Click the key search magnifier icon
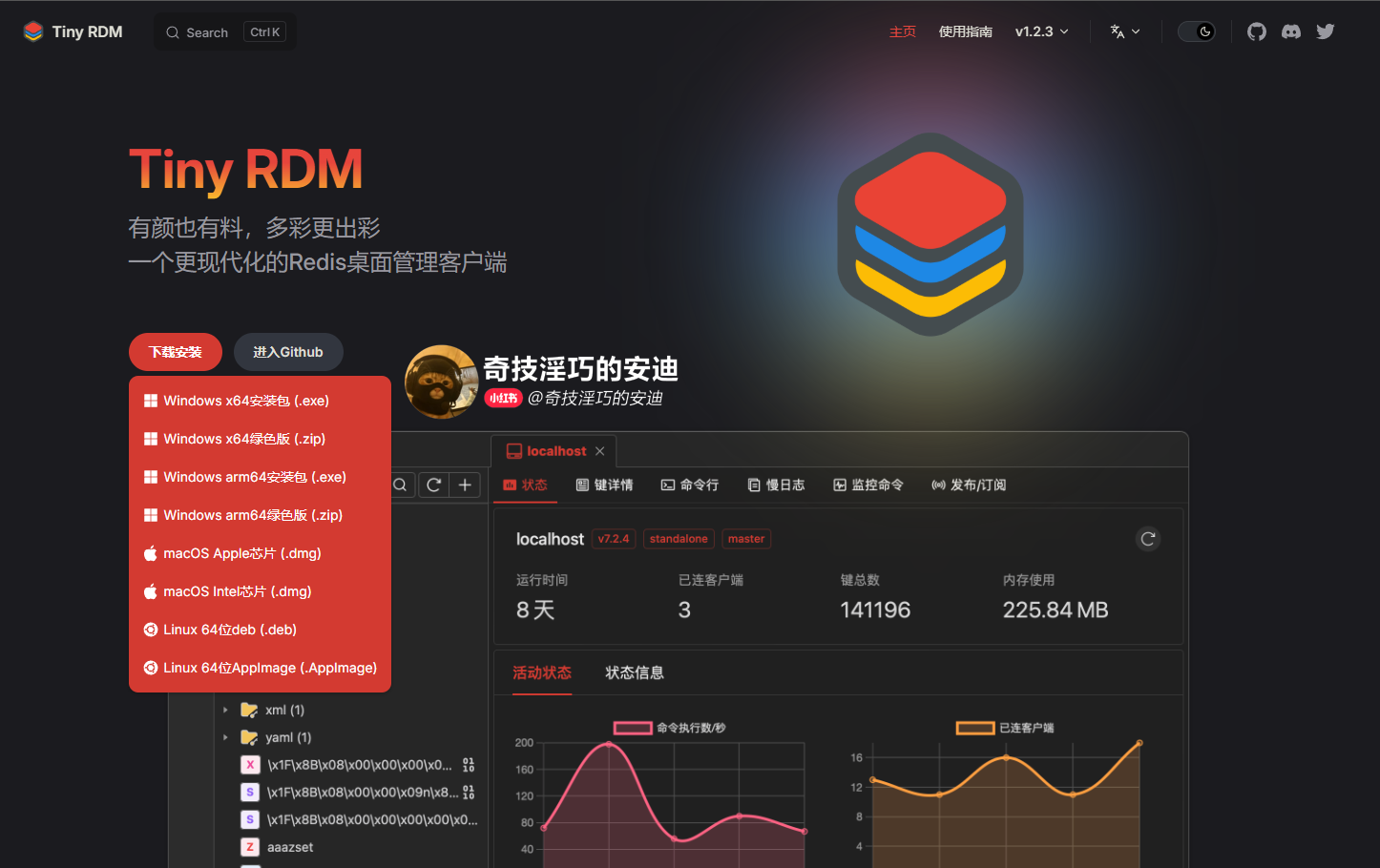This screenshot has width=1380, height=868. 401,485
